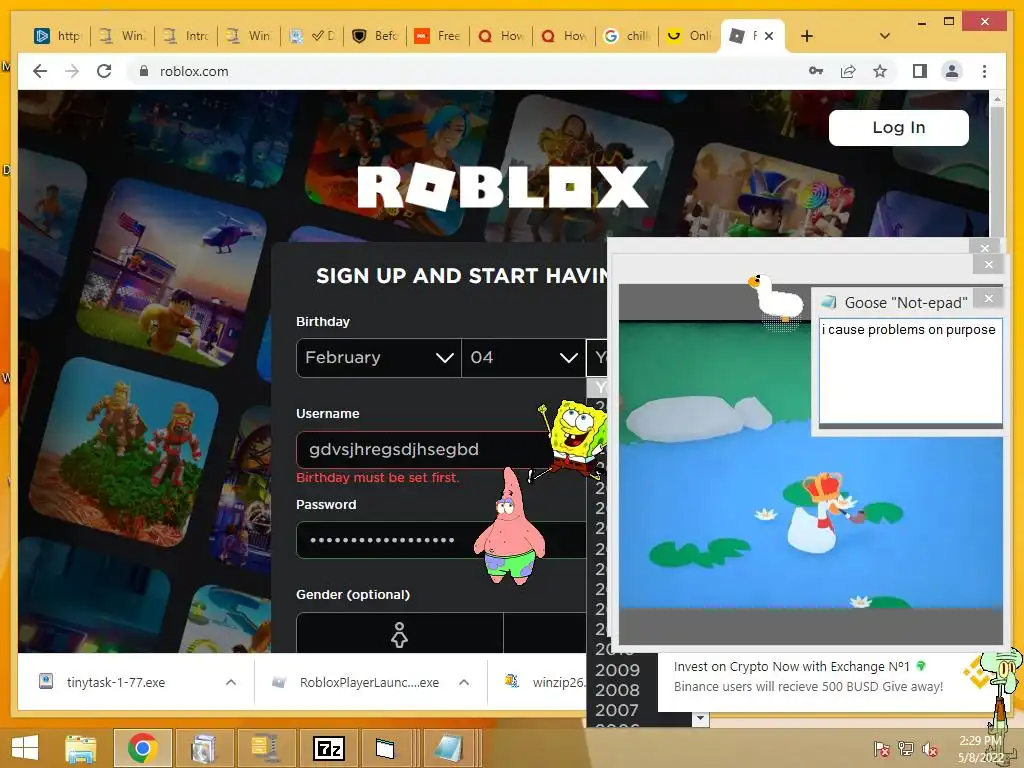Open the saved passwords key icon
1024x768 pixels.
816,71
